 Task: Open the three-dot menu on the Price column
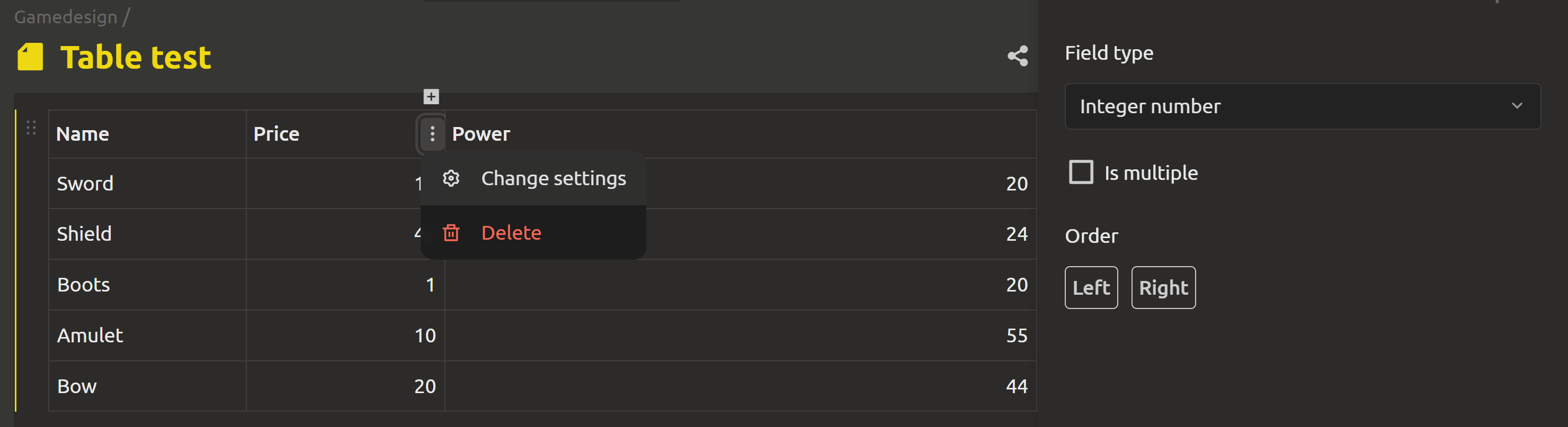[x=432, y=134]
